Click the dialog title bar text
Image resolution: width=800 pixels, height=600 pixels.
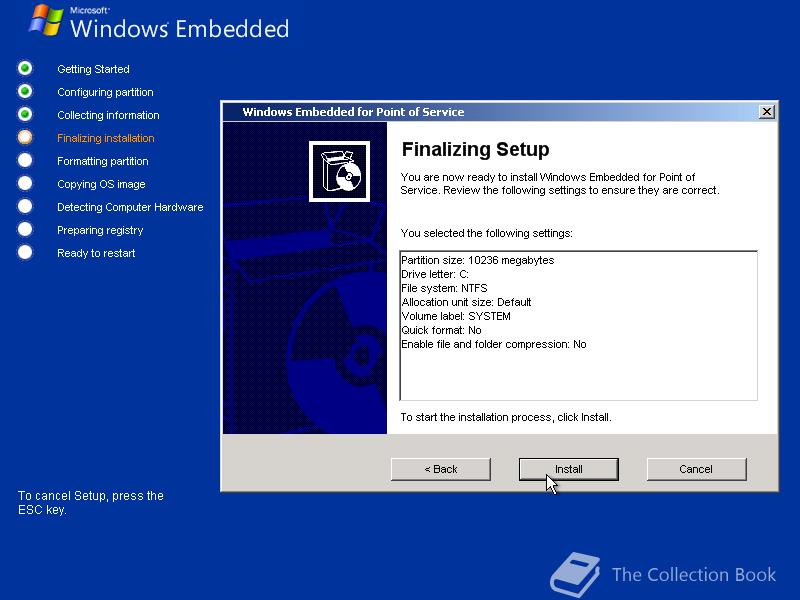353,112
